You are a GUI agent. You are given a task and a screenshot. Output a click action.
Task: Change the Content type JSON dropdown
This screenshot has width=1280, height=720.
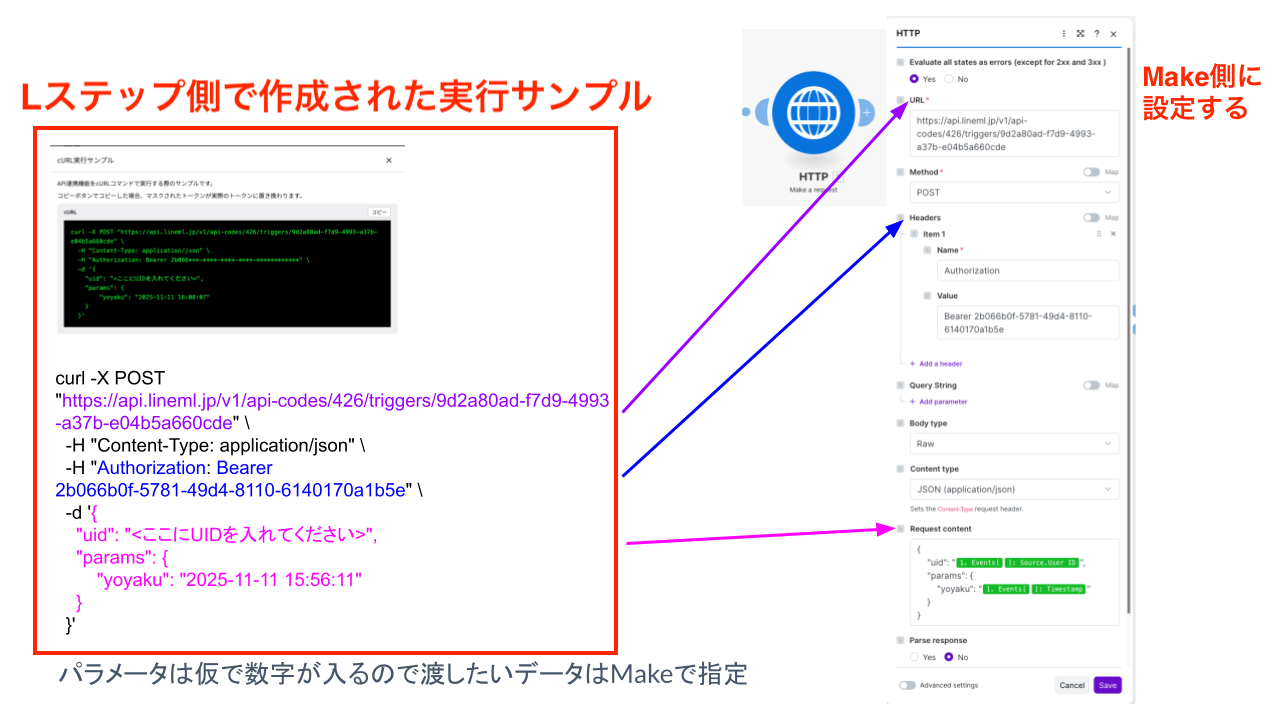[1013, 488]
